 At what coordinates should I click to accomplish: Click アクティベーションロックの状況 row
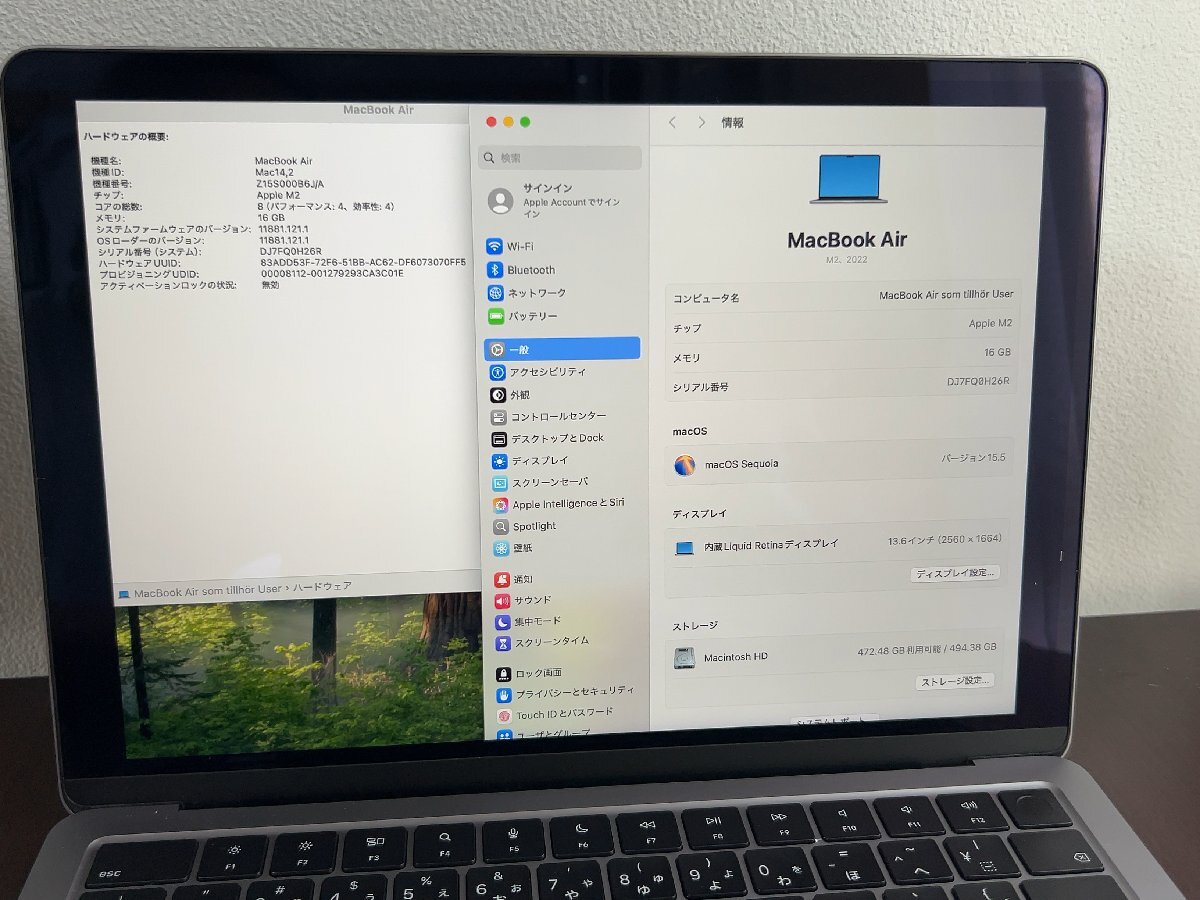pyautogui.click(x=190, y=285)
